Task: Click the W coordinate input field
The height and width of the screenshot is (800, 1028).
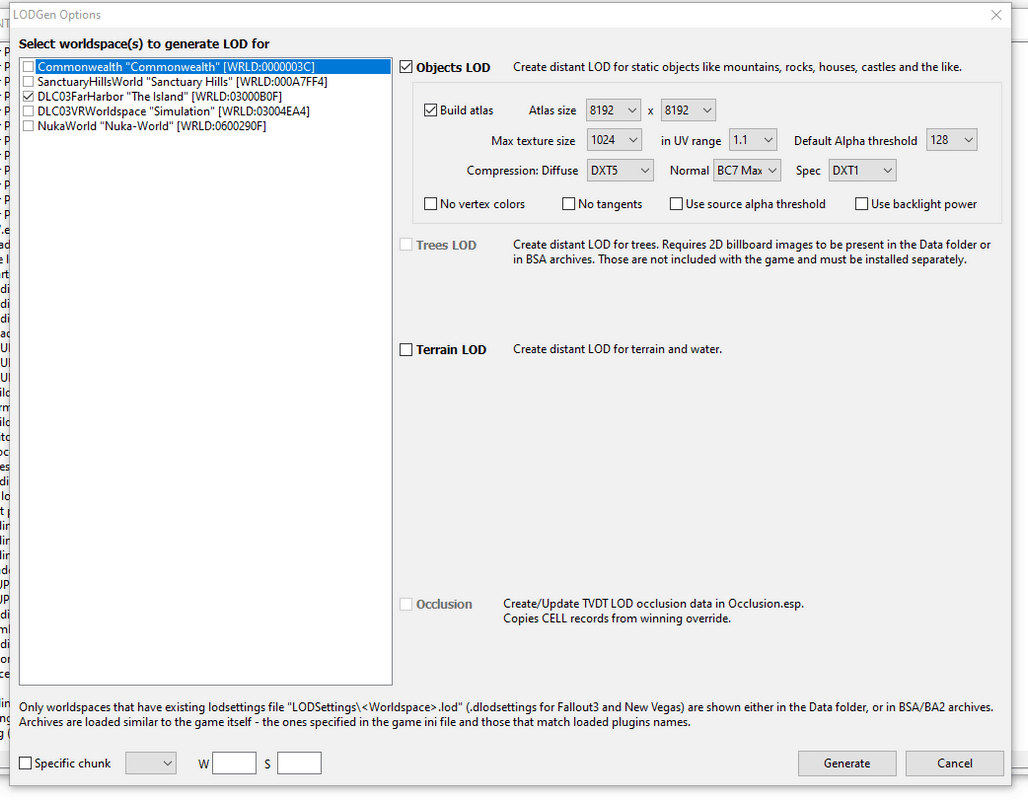Action: tap(234, 764)
